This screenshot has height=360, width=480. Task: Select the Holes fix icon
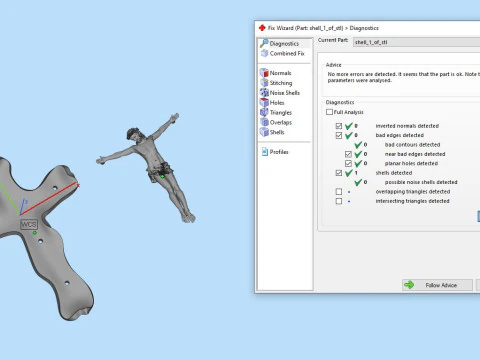(264, 102)
